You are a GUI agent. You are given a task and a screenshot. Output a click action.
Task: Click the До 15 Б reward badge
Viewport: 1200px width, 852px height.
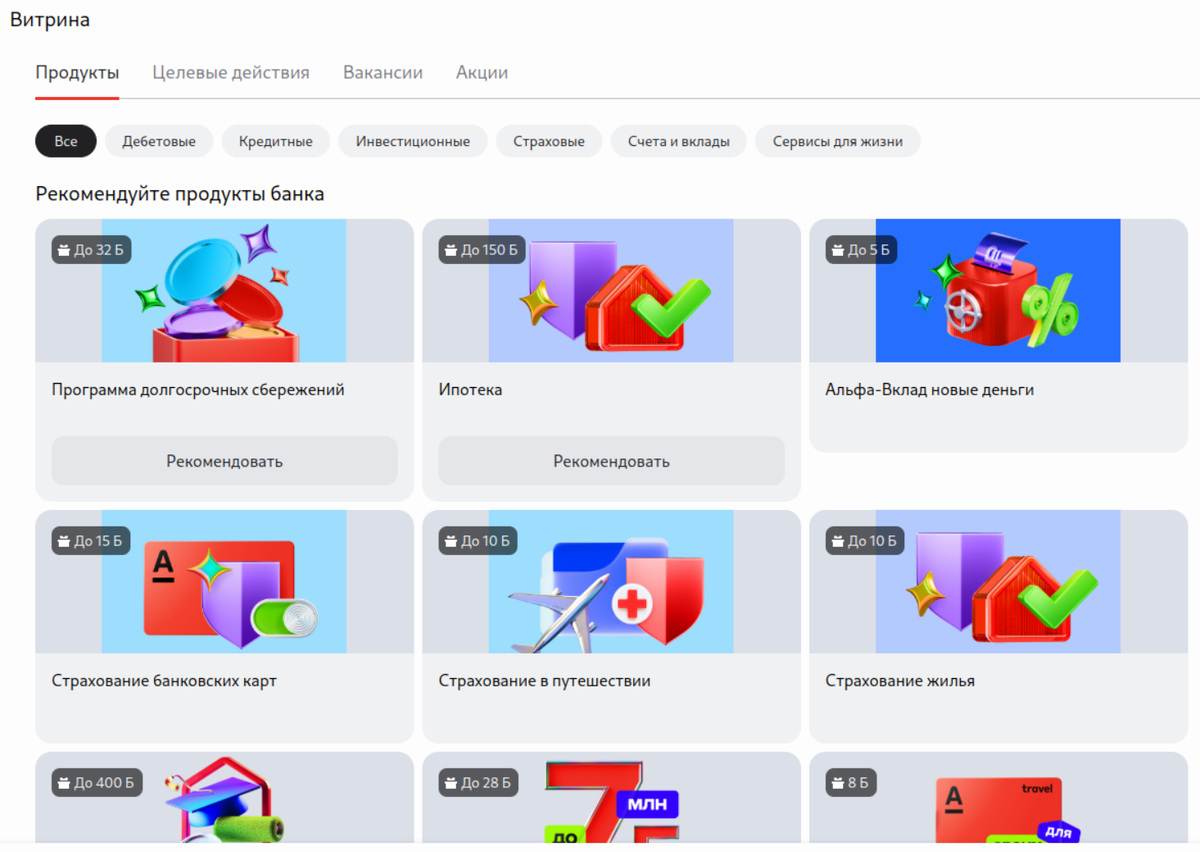point(92,541)
